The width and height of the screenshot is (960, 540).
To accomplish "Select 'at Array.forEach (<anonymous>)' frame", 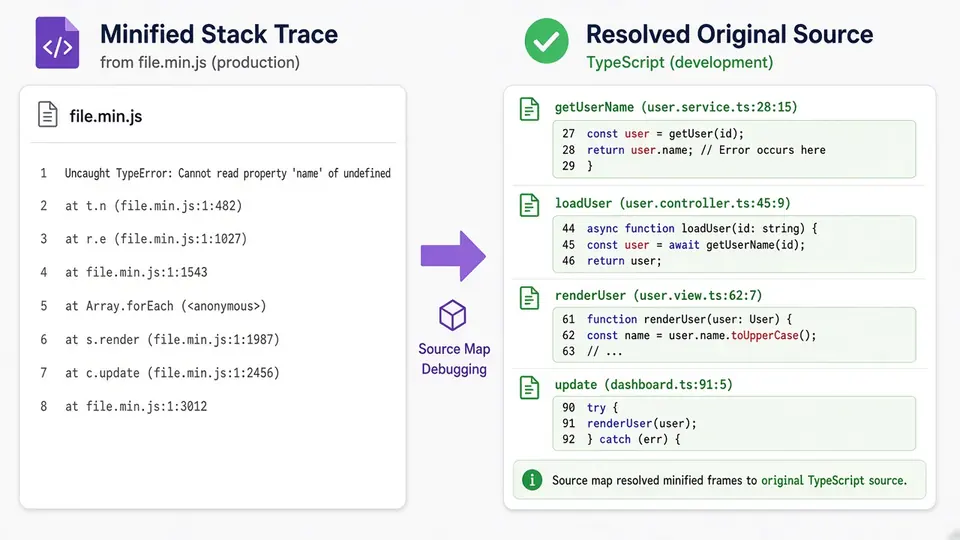I will (165, 306).
